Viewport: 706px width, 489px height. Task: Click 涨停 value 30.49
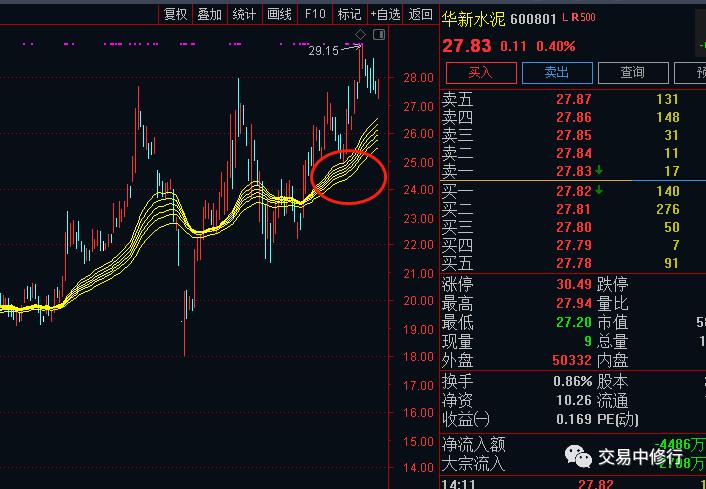click(x=574, y=284)
